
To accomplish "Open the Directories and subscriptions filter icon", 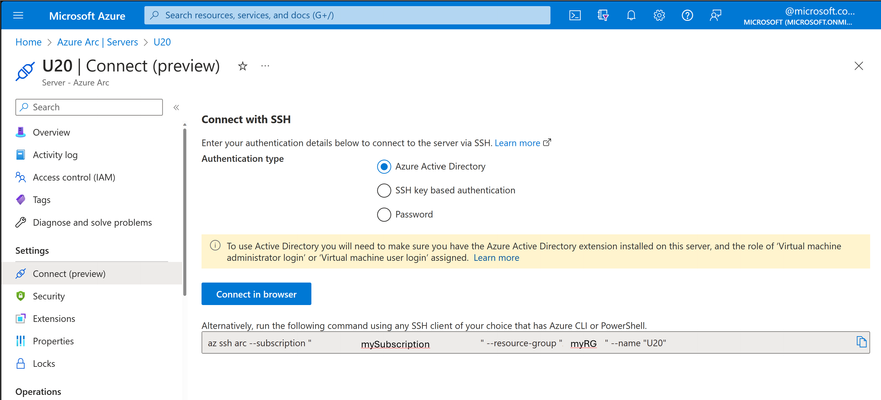I will (603, 15).
